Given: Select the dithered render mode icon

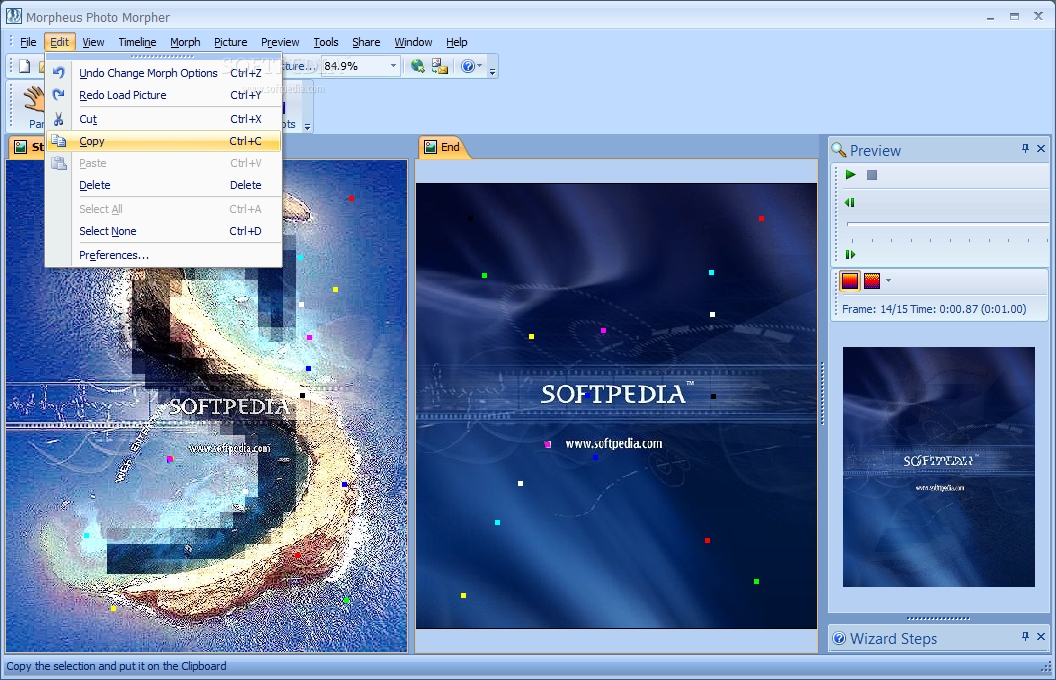Looking at the screenshot, I should [x=871, y=281].
